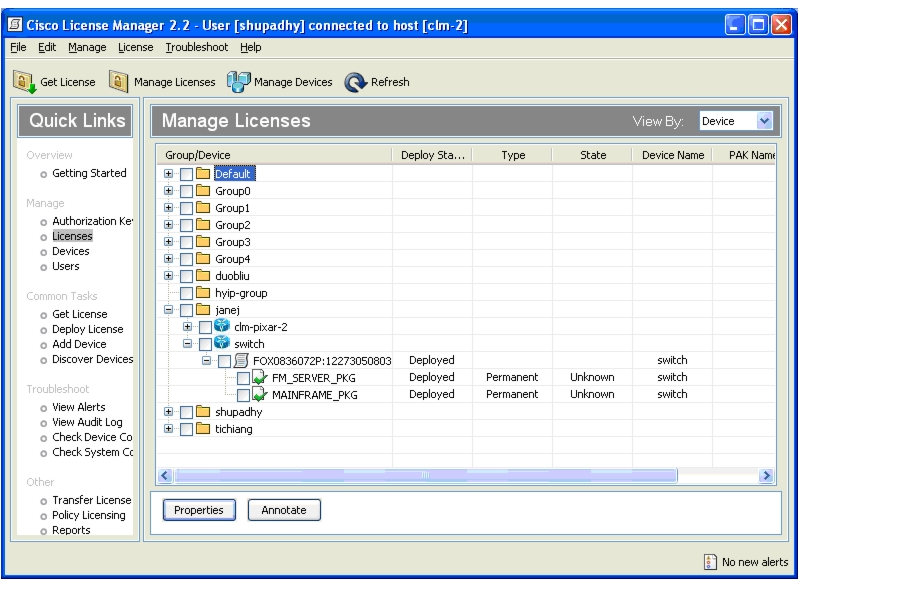The image size is (900, 594).
Task: Tick the janej group checkbox
Action: click(186, 310)
